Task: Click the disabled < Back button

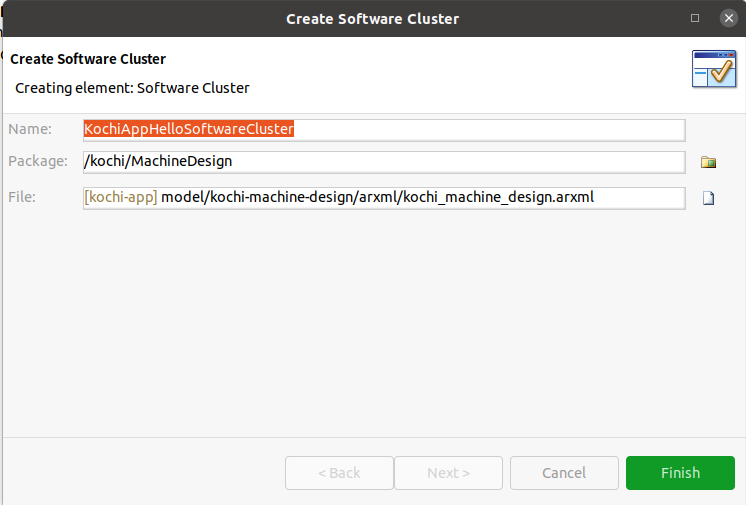Action: tap(339, 473)
